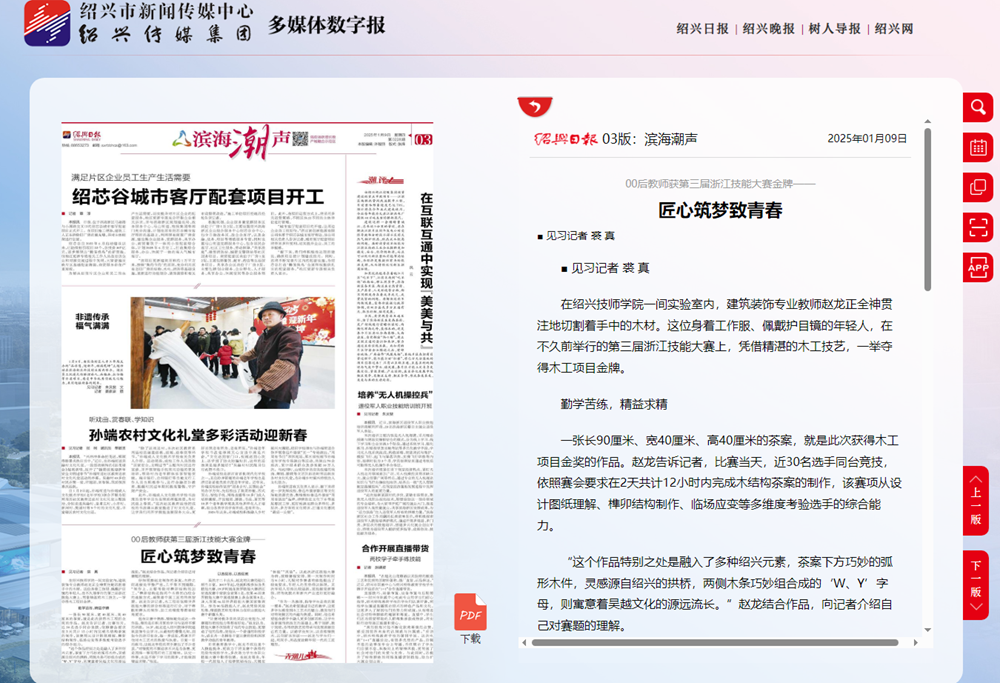The image size is (1000, 683).
Task: Switch to 绍兴晚报 in top navigation
Action: click(x=768, y=29)
